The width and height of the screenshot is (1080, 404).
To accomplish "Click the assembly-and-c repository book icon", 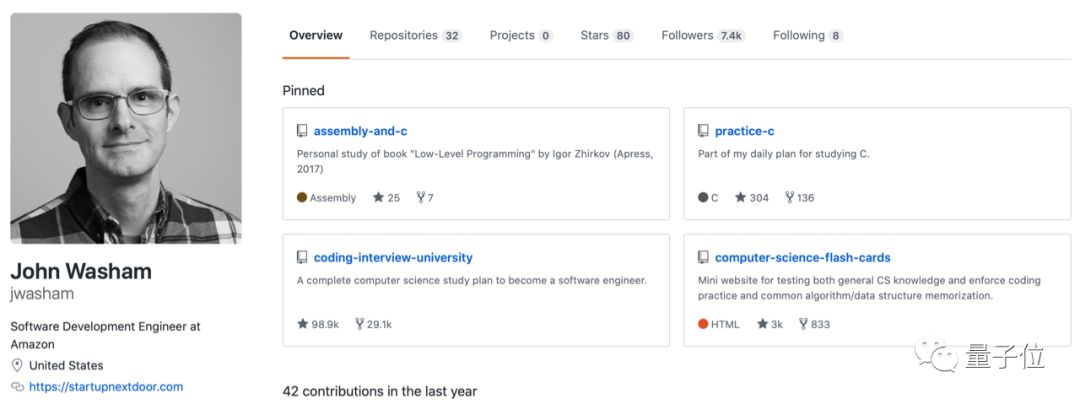I will (302, 131).
